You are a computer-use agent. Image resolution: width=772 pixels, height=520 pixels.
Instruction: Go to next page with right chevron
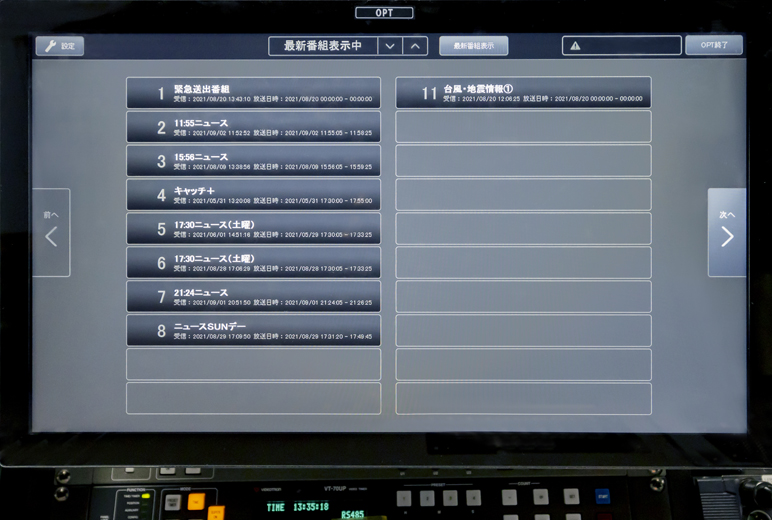click(727, 233)
